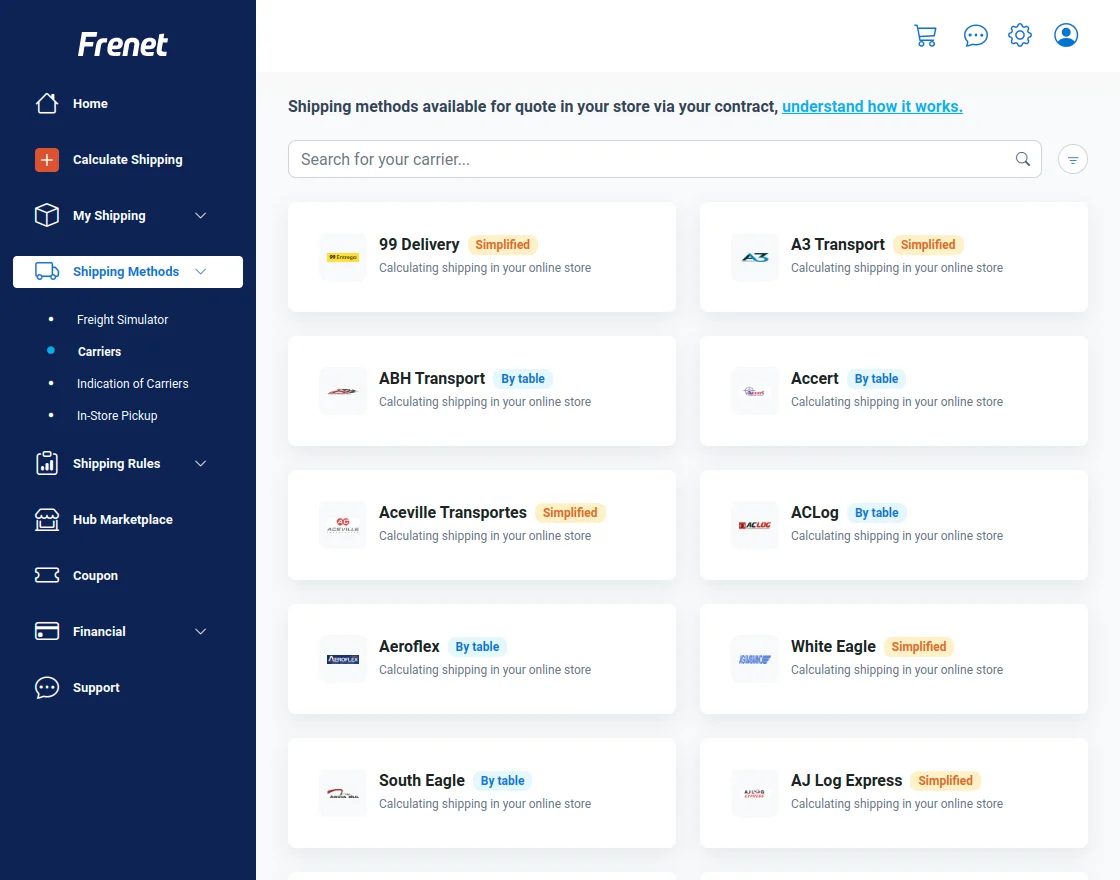Click the Aceville Transportes carrier logo
This screenshot has width=1120, height=880.
[343, 525]
